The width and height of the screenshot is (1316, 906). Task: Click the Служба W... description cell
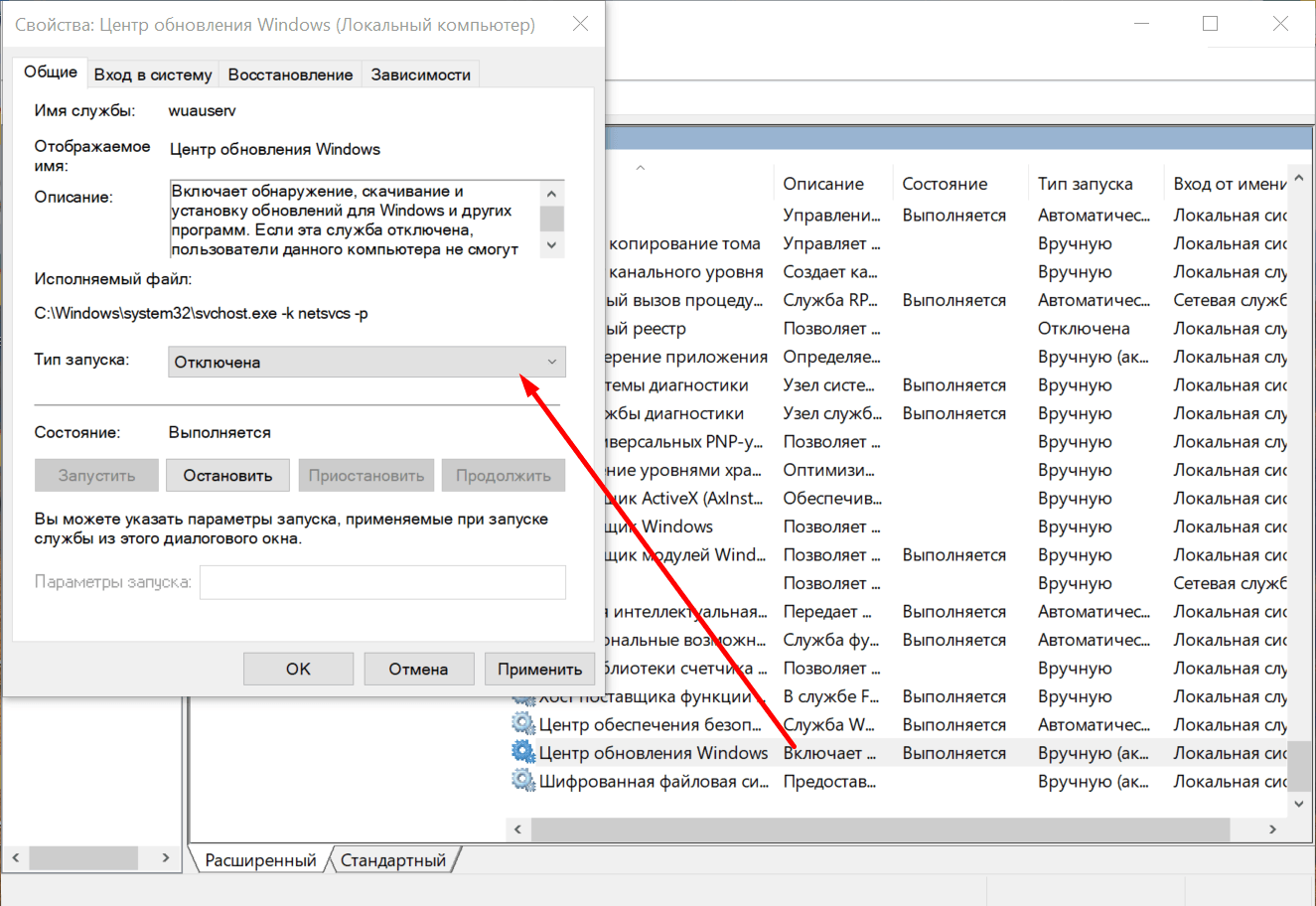(829, 724)
